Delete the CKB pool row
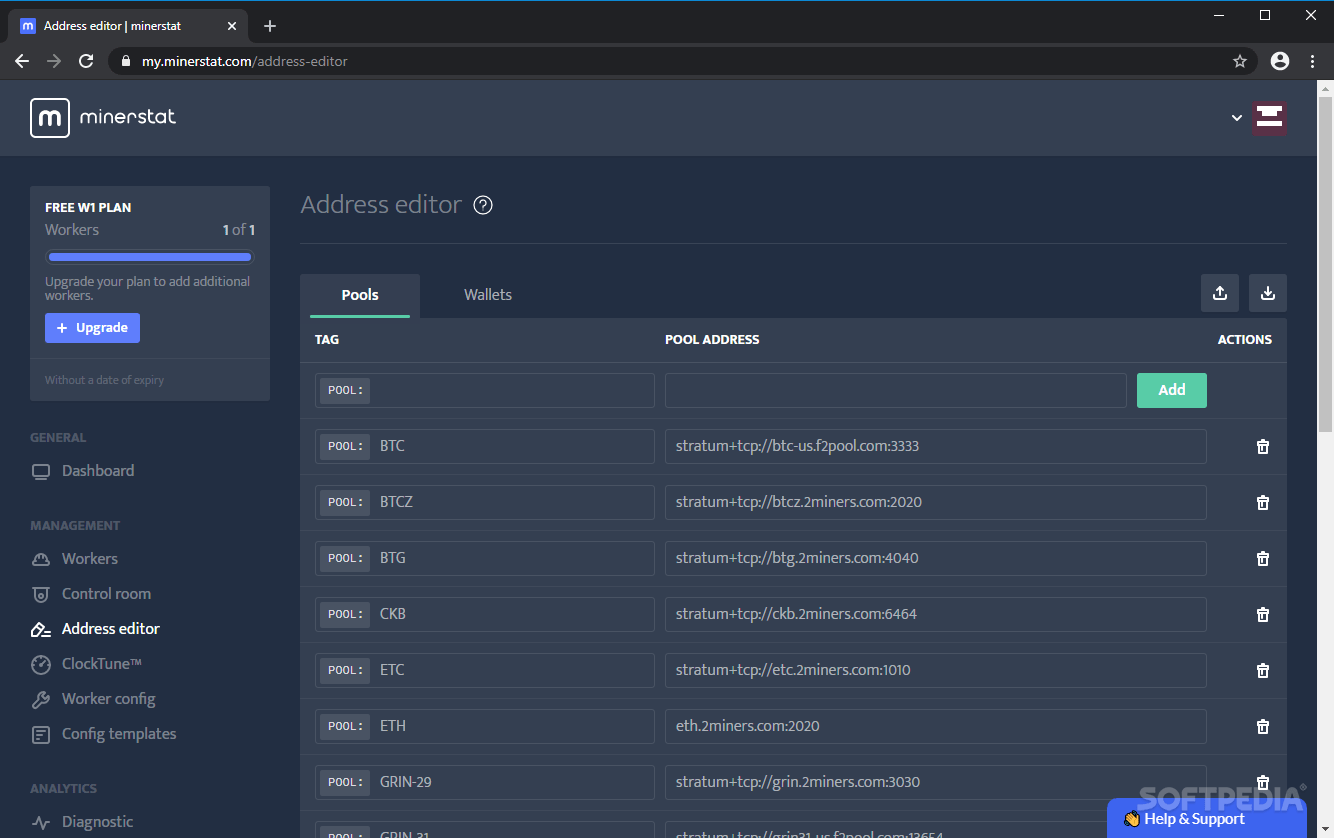This screenshot has height=838, width=1334. pyautogui.click(x=1263, y=614)
